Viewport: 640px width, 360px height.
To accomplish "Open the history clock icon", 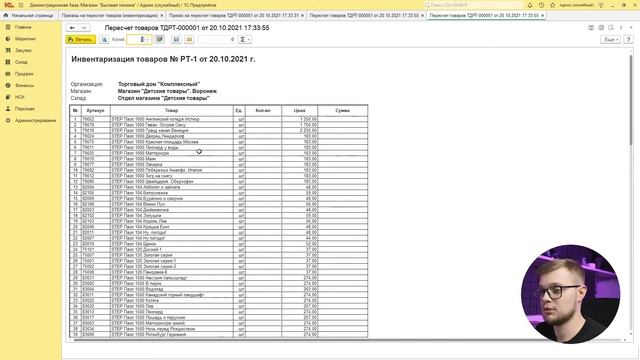I will 541,5.
